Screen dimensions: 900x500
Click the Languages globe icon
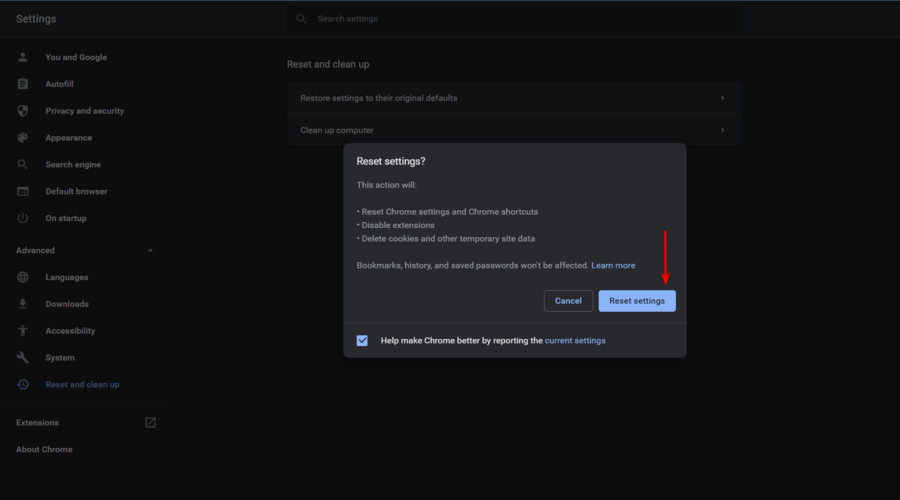22,277
